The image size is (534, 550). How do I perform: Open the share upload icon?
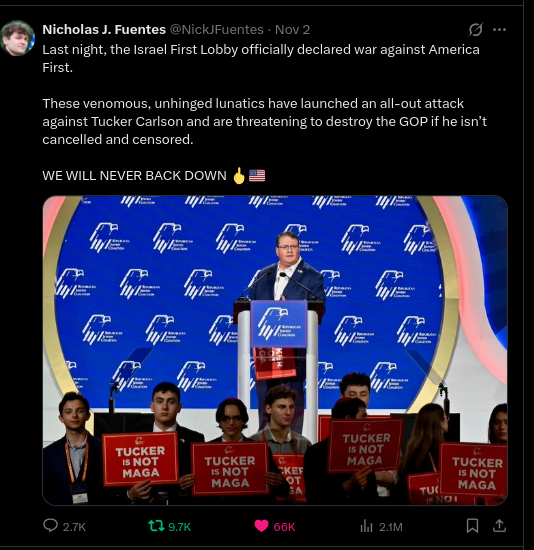pyautogui.click(x=499, y=525)
